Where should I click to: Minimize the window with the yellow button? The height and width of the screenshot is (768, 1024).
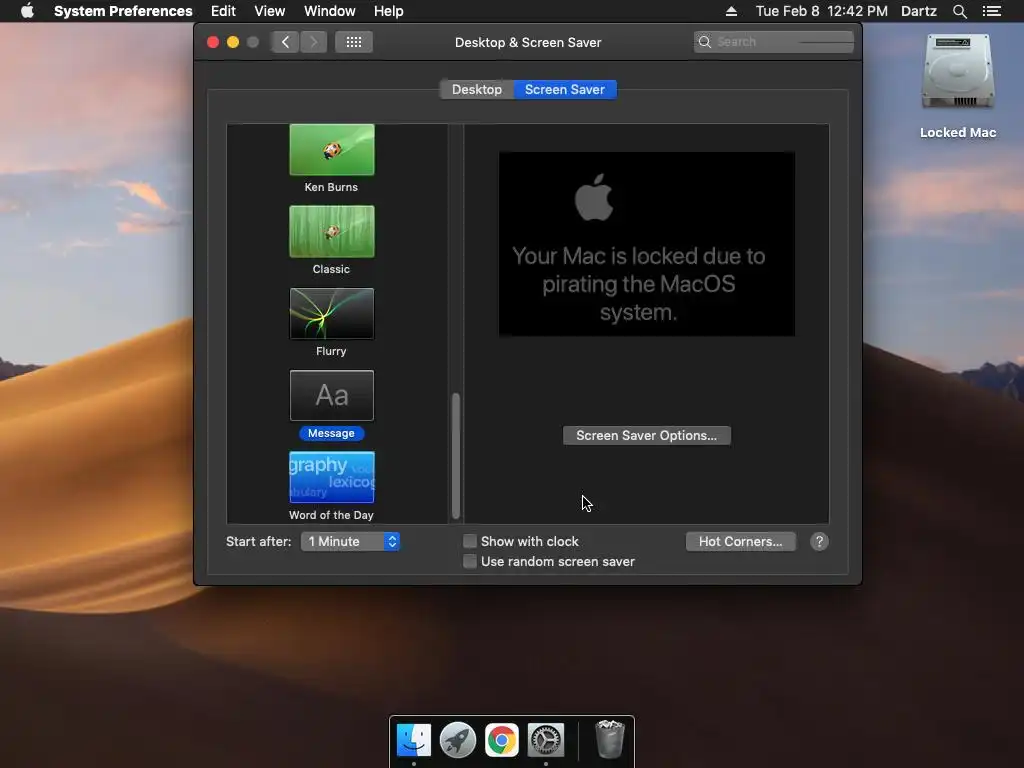point(233,42)
